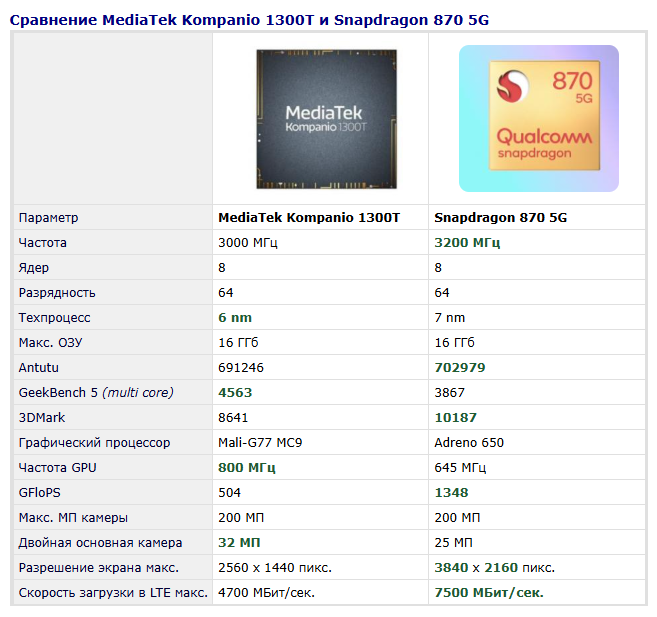
Task: Click the 'GFloPS' row label
Action: tap(39, 493)
